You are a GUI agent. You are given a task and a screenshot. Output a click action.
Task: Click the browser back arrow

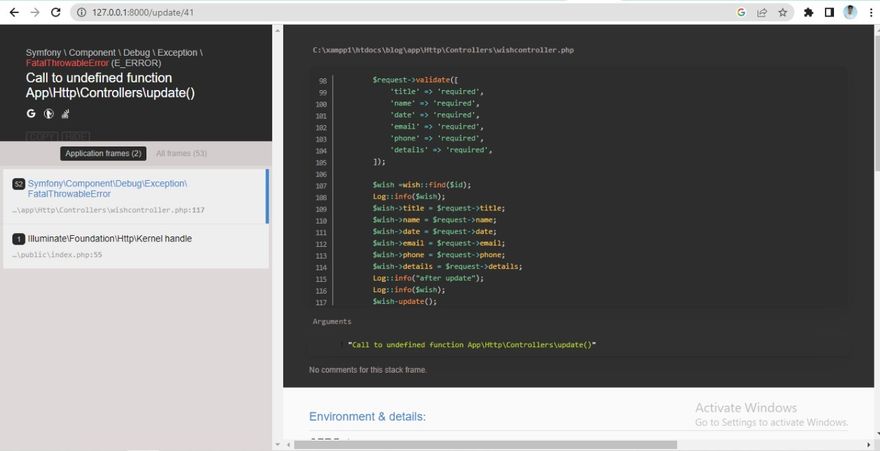coord(13,12)
